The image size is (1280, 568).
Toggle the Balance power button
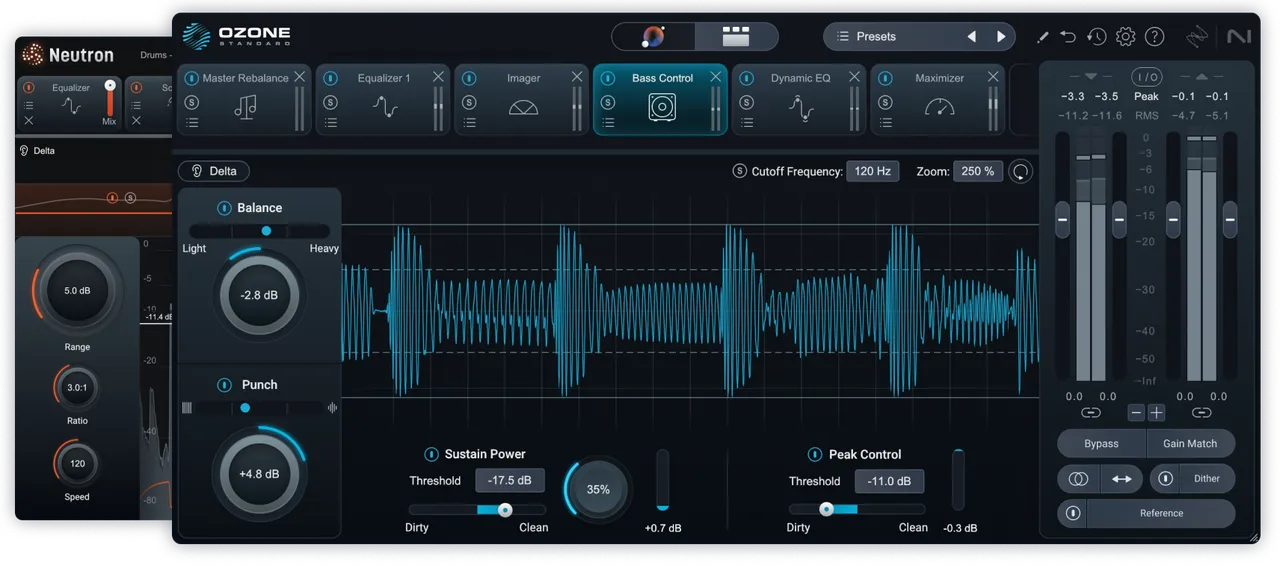pos(224,208)
